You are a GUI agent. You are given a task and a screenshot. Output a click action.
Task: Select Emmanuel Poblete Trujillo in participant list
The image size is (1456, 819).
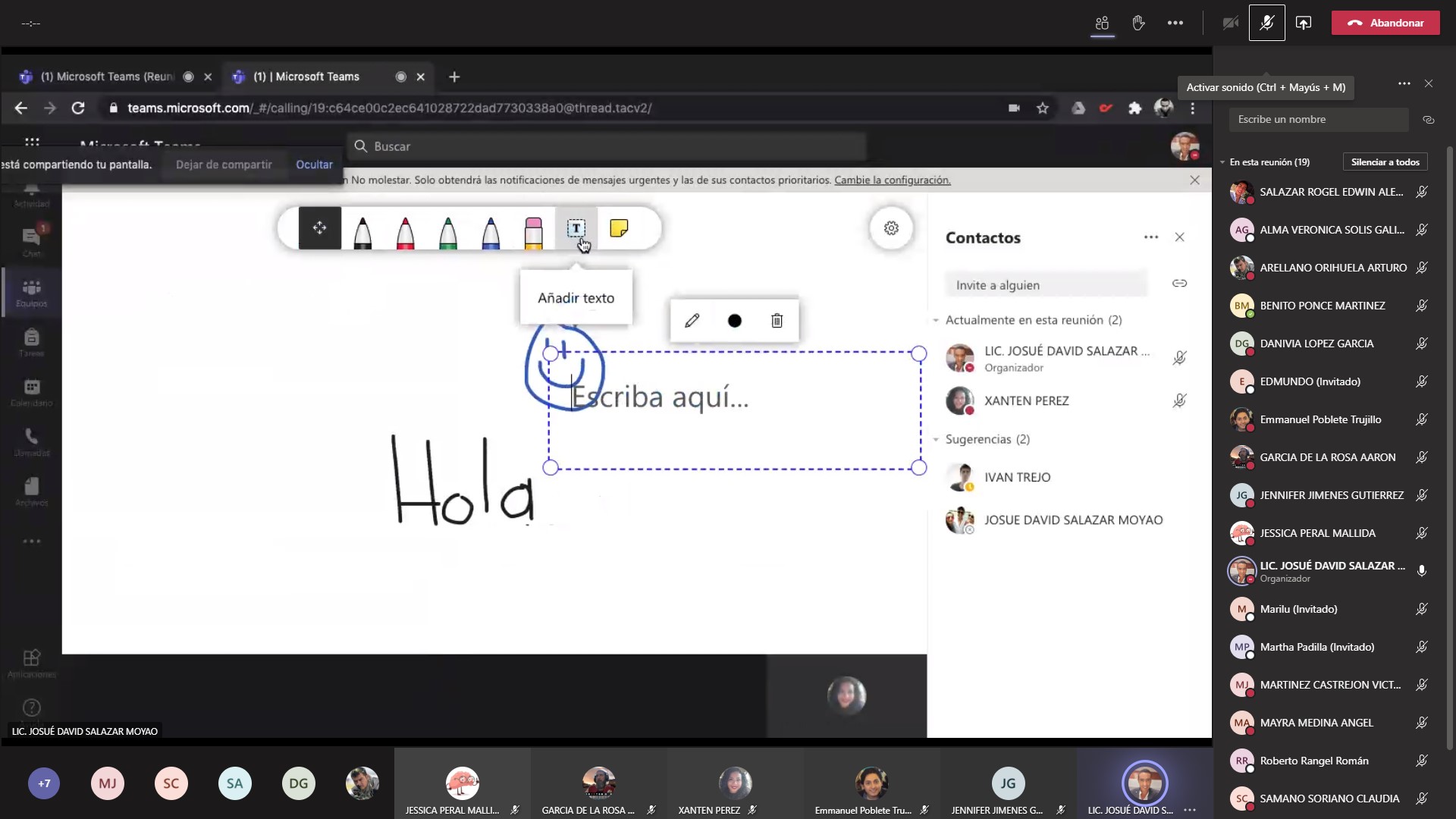tap(1329, 419)
